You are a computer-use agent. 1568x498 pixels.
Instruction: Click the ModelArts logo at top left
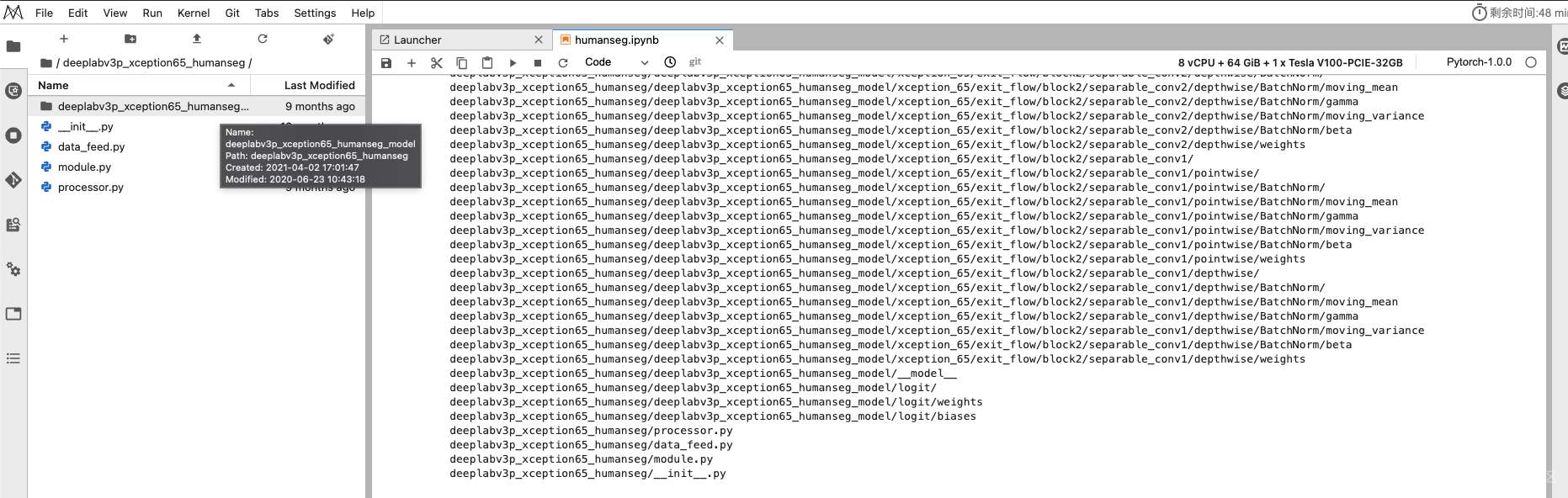[13, 12]
